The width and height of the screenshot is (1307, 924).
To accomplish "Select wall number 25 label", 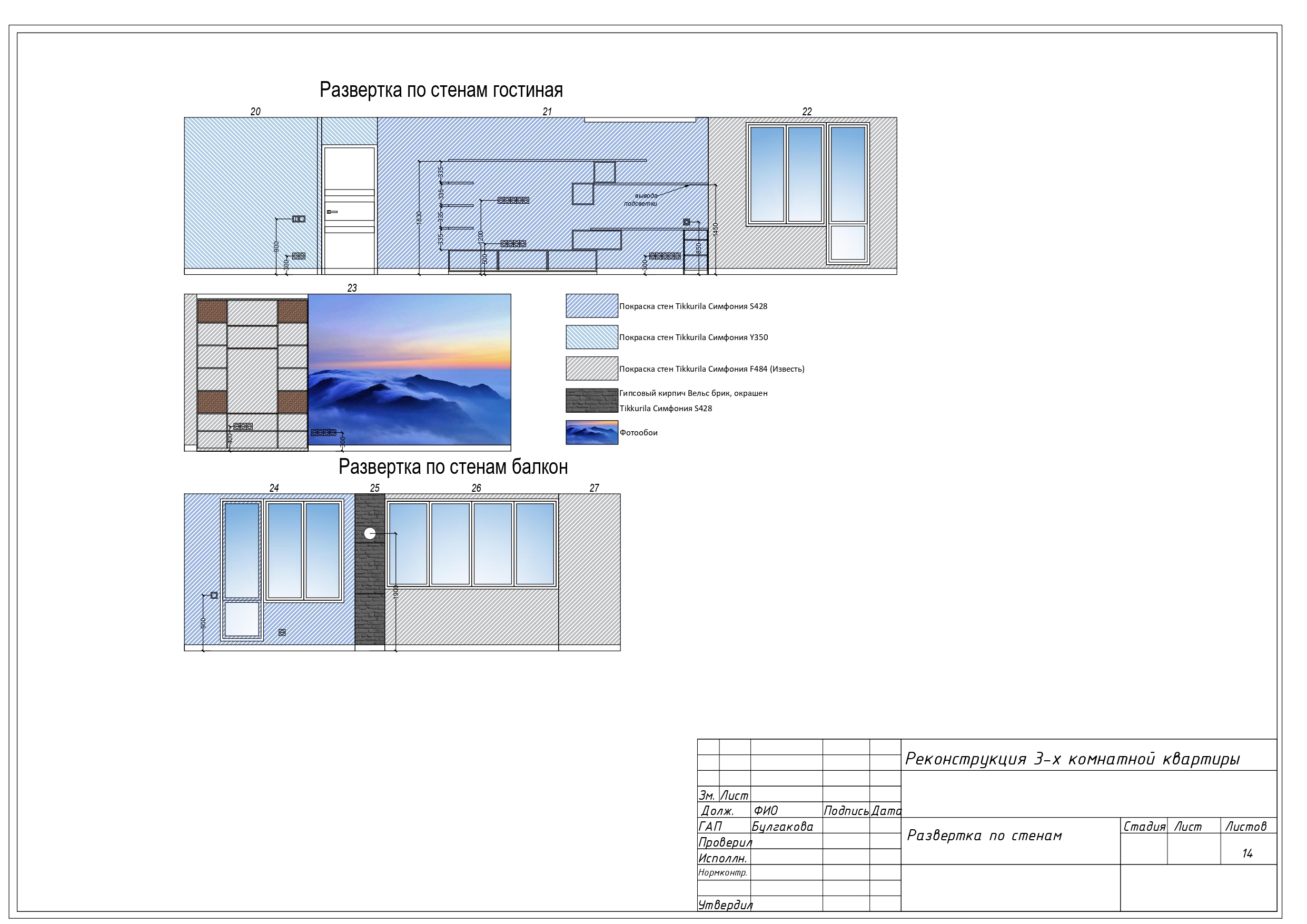I will (374, 488).
